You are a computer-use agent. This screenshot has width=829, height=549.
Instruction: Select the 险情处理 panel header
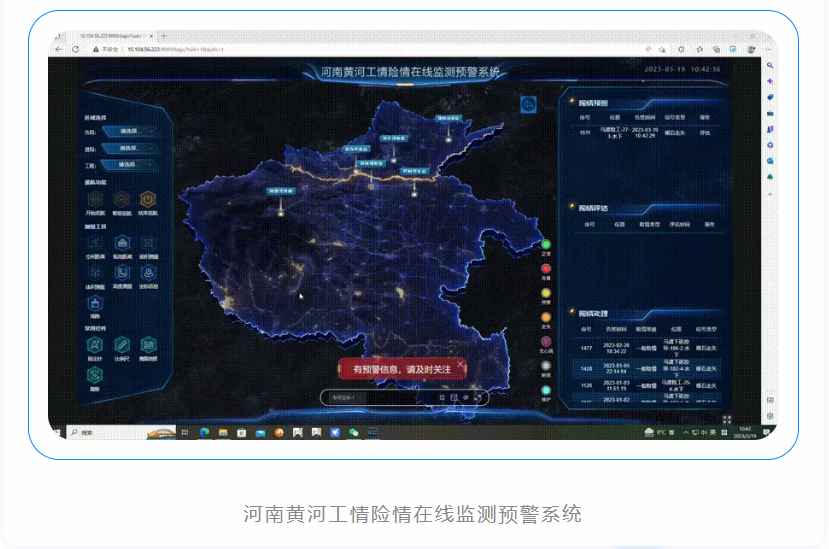tap(593, 314)
